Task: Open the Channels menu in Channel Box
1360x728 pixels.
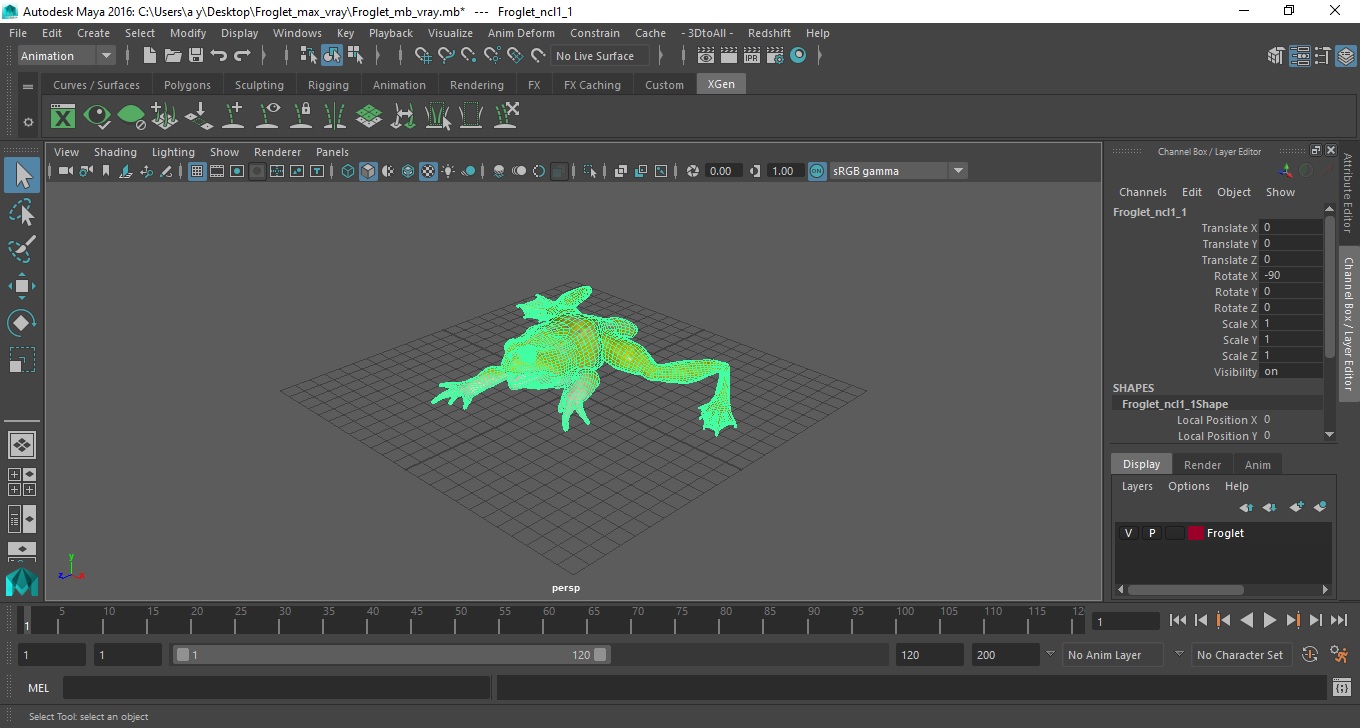Action: pyautogui.click(x=1143, y=192)
